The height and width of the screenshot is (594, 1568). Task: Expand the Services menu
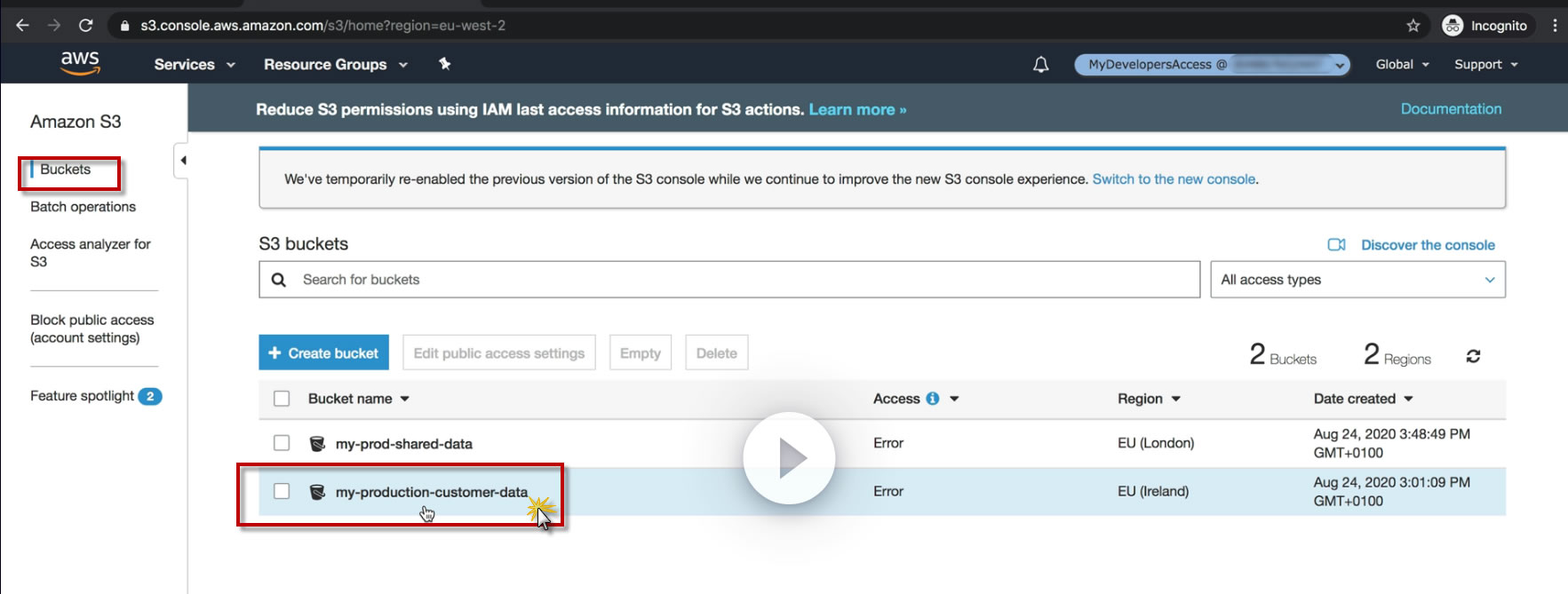click(194, 65)
